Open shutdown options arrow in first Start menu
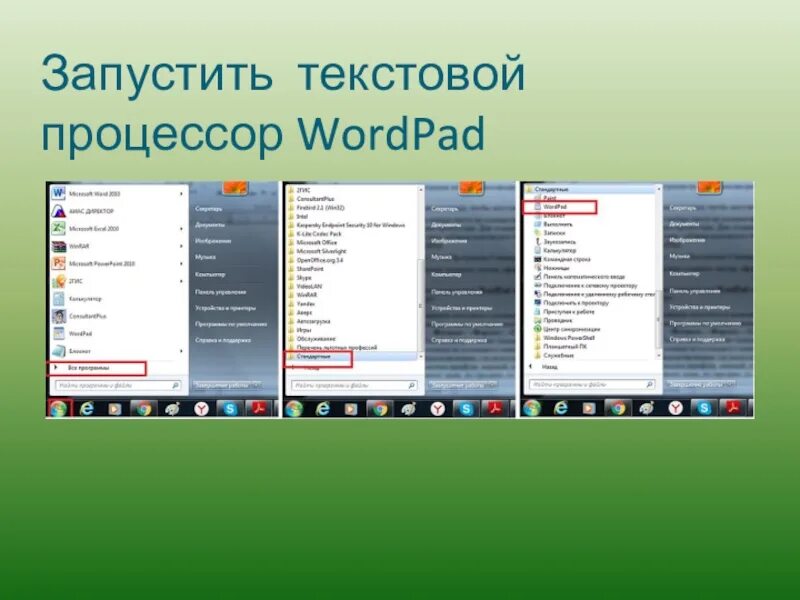 (x=256, y=385)
